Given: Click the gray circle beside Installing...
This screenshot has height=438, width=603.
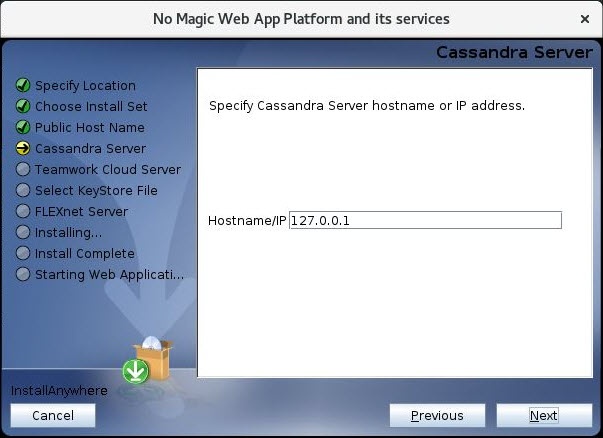Looking at the screenshot, I should point(23,232).
